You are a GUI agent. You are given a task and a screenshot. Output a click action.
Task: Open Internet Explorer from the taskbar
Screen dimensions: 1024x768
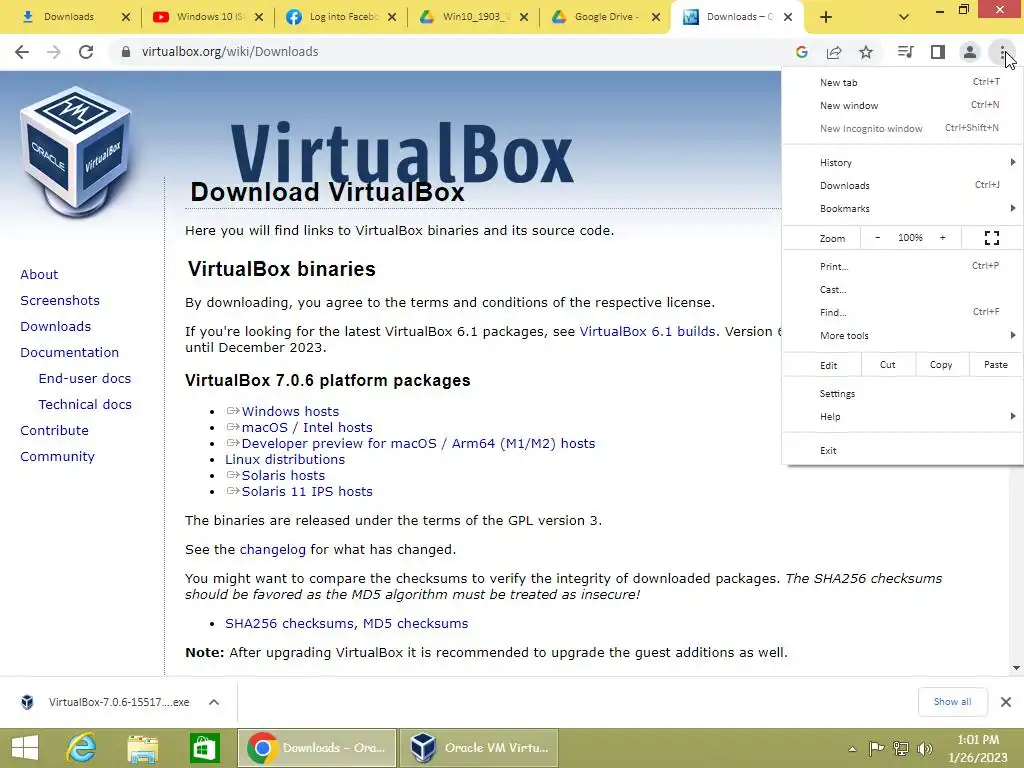(x=82, y=748)
